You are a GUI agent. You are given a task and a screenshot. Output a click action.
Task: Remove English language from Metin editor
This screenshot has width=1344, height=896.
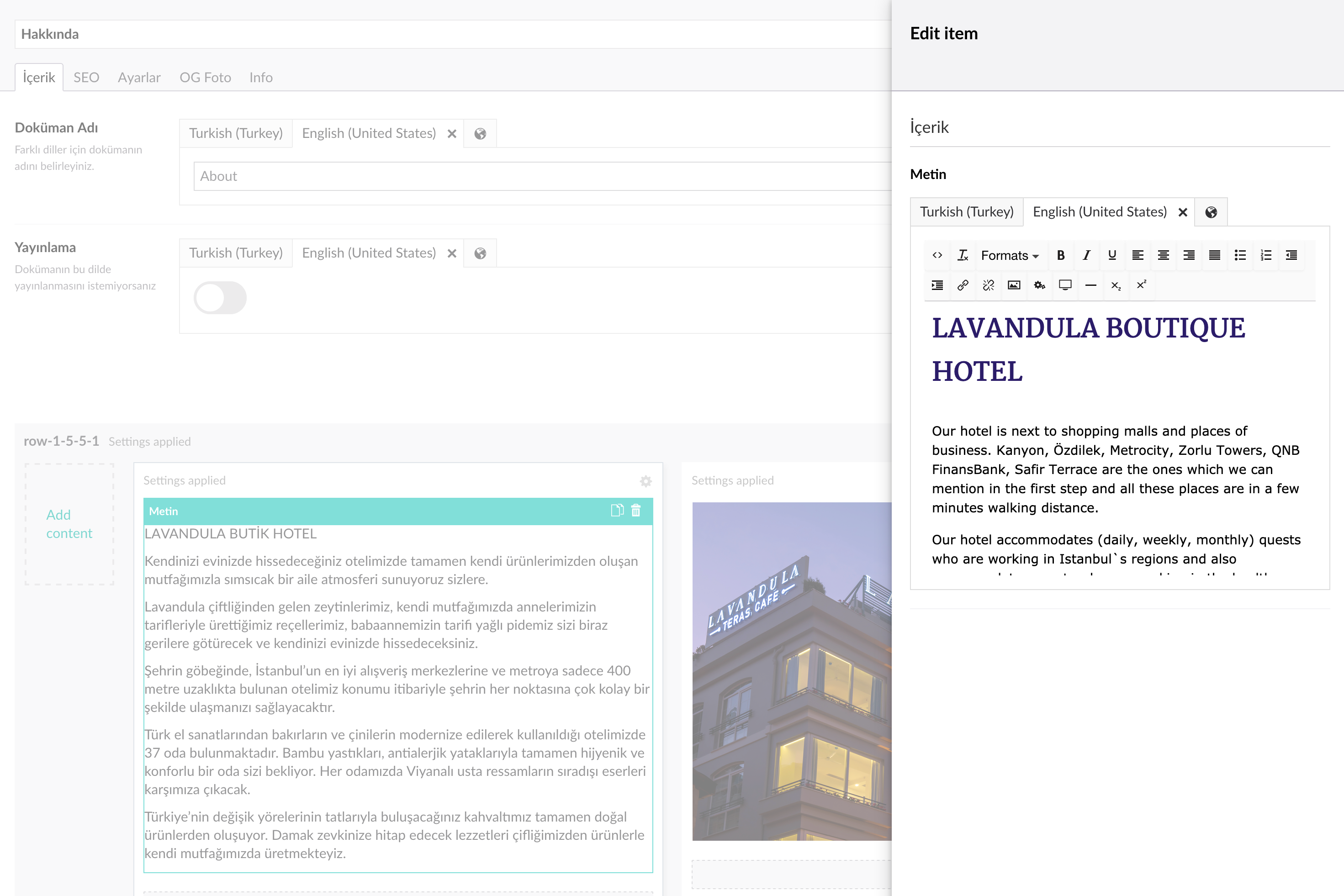pos(1183,212)
